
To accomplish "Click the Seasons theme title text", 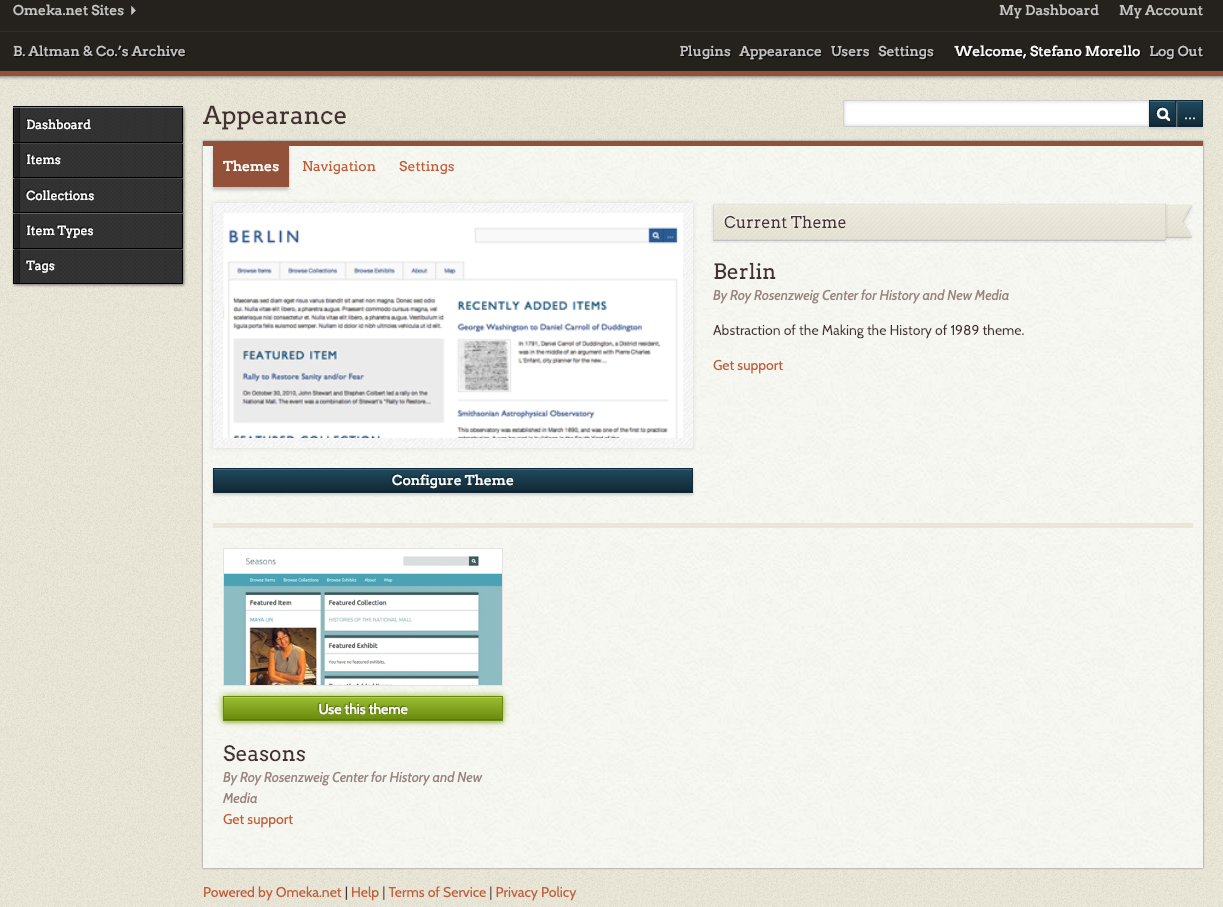I will click(264, 753).
